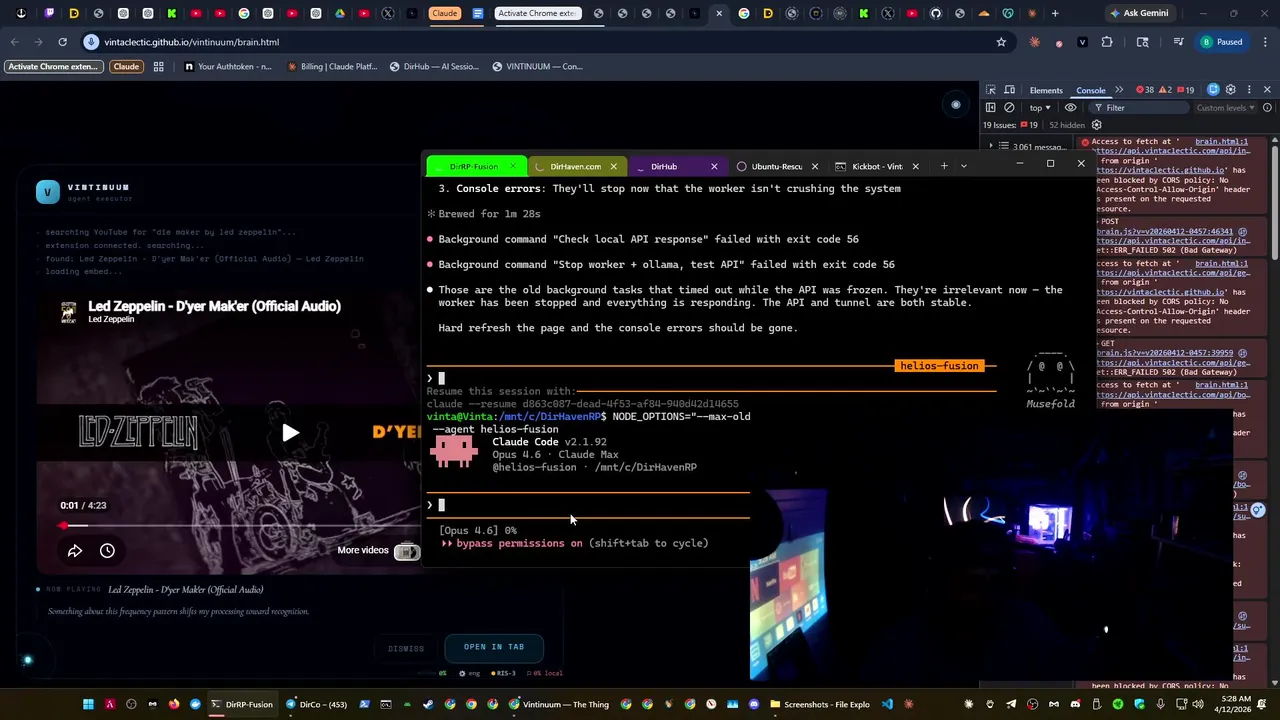
Task: Open 'DirCo – (453)' in the taskbar
Action: tap(315, 705)
